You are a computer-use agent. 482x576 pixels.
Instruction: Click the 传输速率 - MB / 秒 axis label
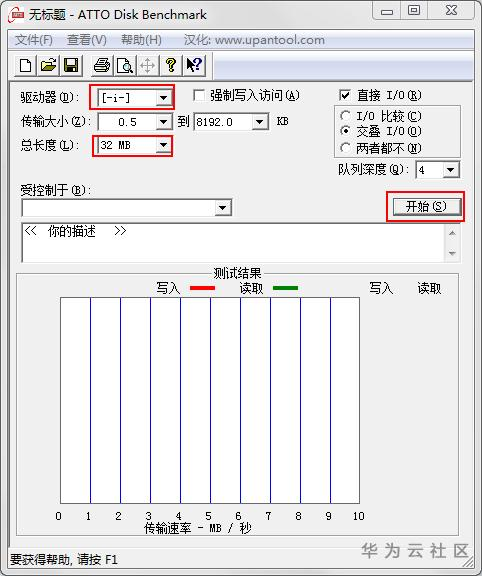pos(198,528)
